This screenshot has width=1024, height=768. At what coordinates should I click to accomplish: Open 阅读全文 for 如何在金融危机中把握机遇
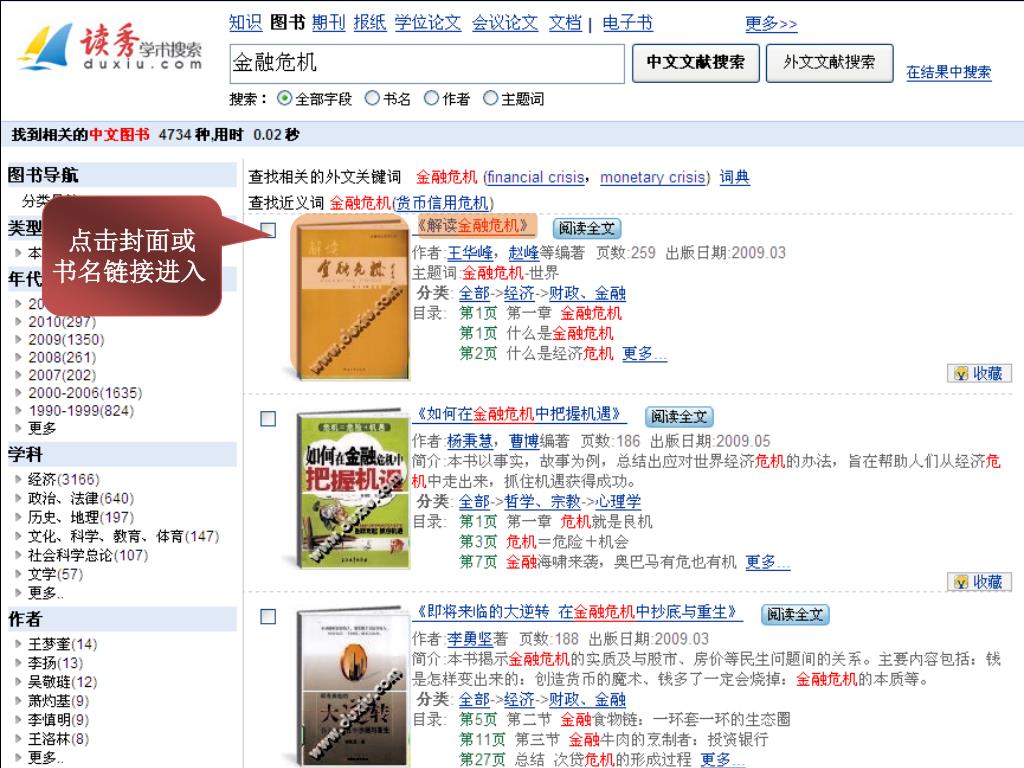679,417
